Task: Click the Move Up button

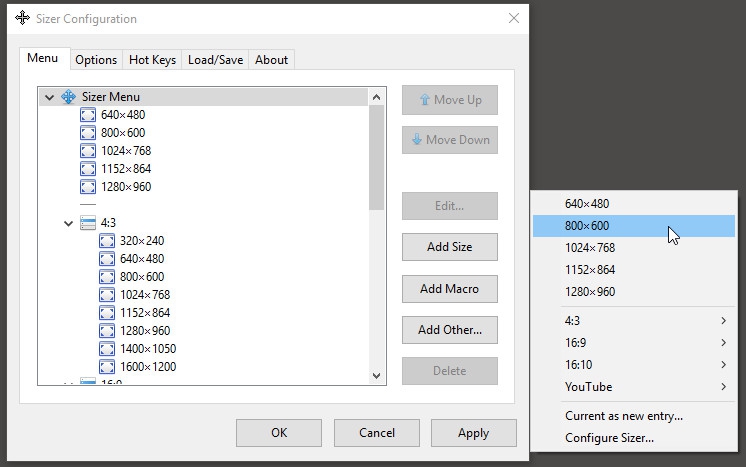Action: point(450,100)
